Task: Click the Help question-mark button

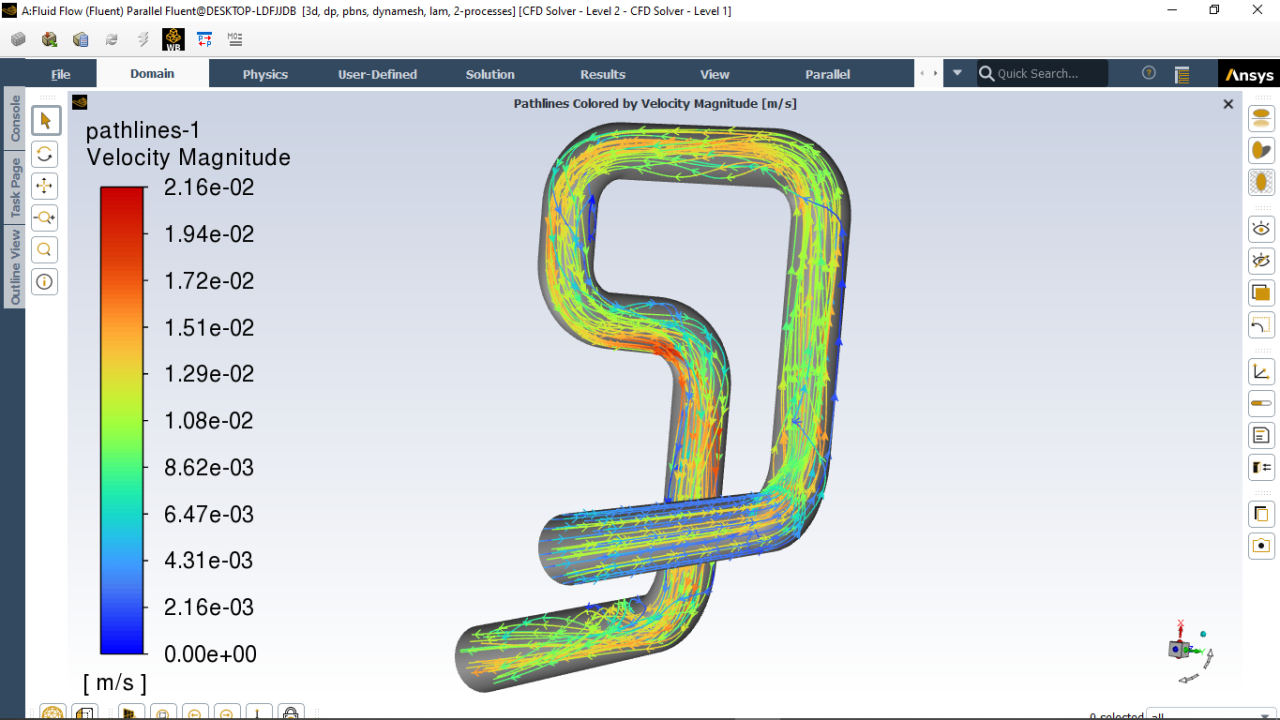Action: [1148, 72]
